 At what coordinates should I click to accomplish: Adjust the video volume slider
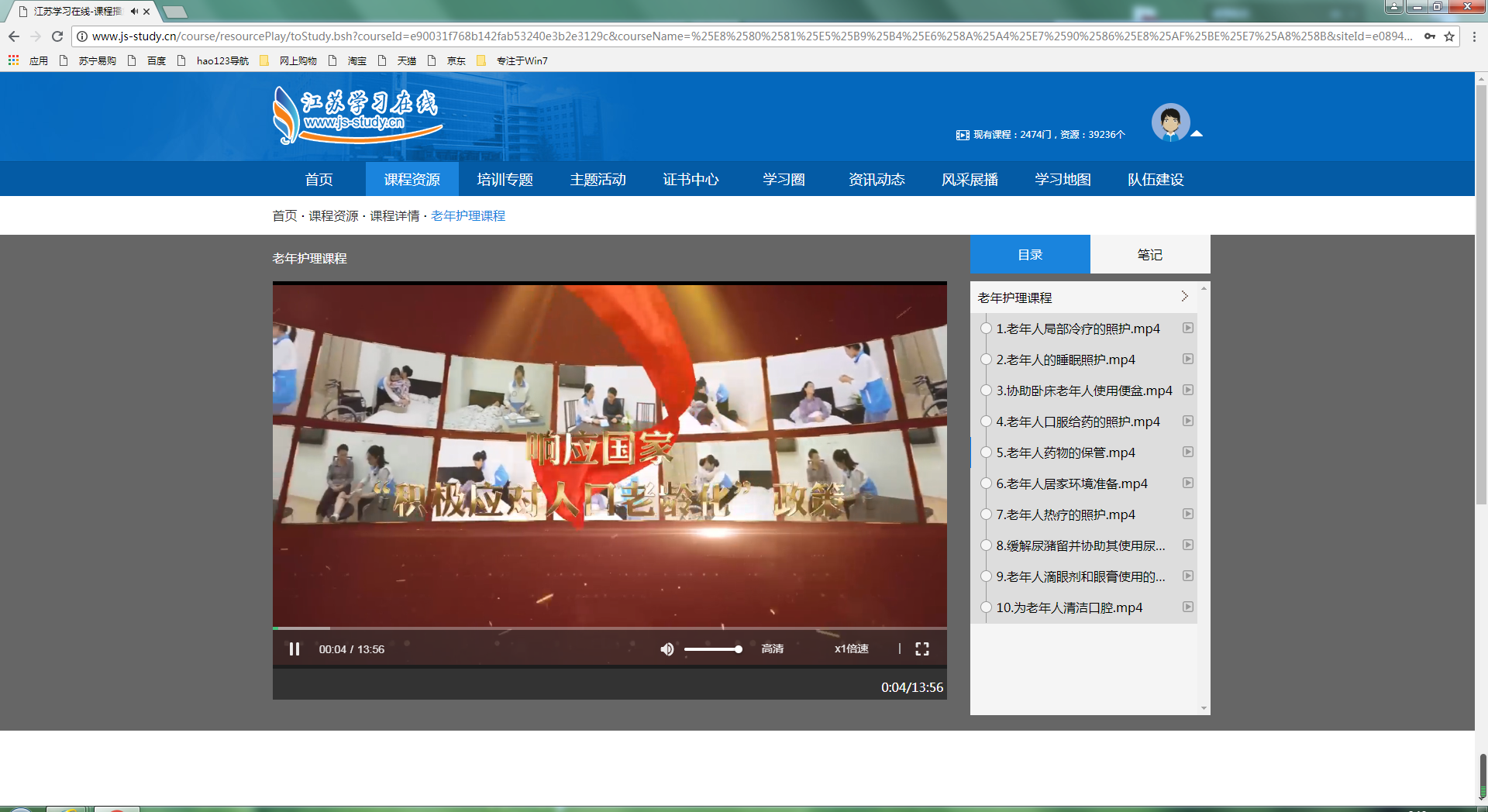click(713, 649)
